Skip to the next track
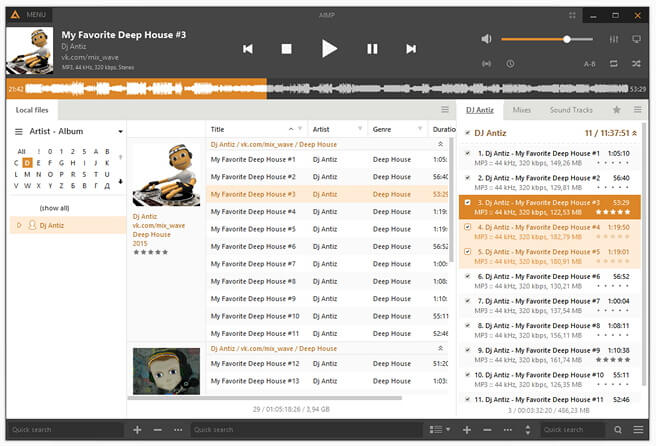Viewport: 656px width, 446px height. pyautogui.click(x=411, y=49)
